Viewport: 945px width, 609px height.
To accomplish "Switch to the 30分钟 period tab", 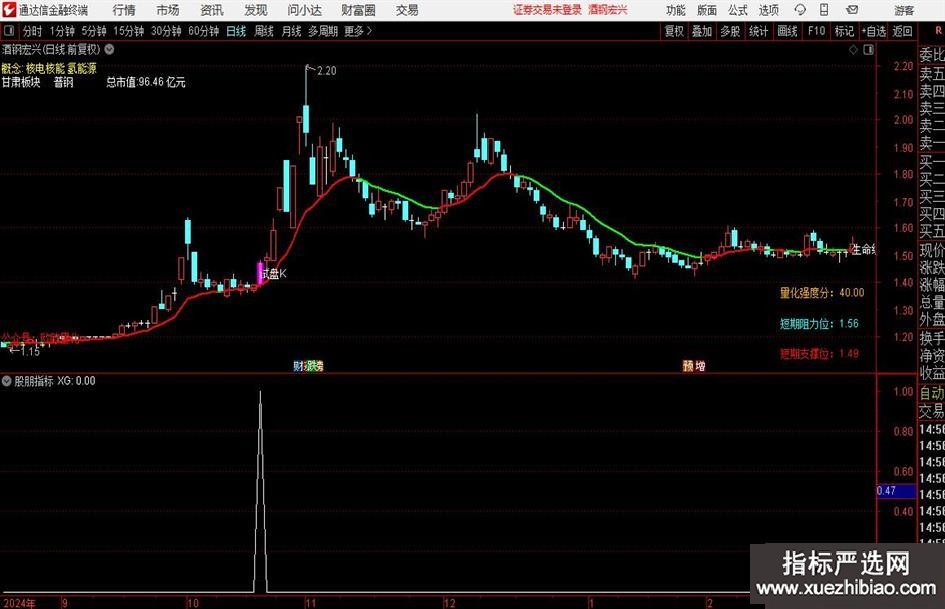I will pyautogui.click(x=166, y=31).
